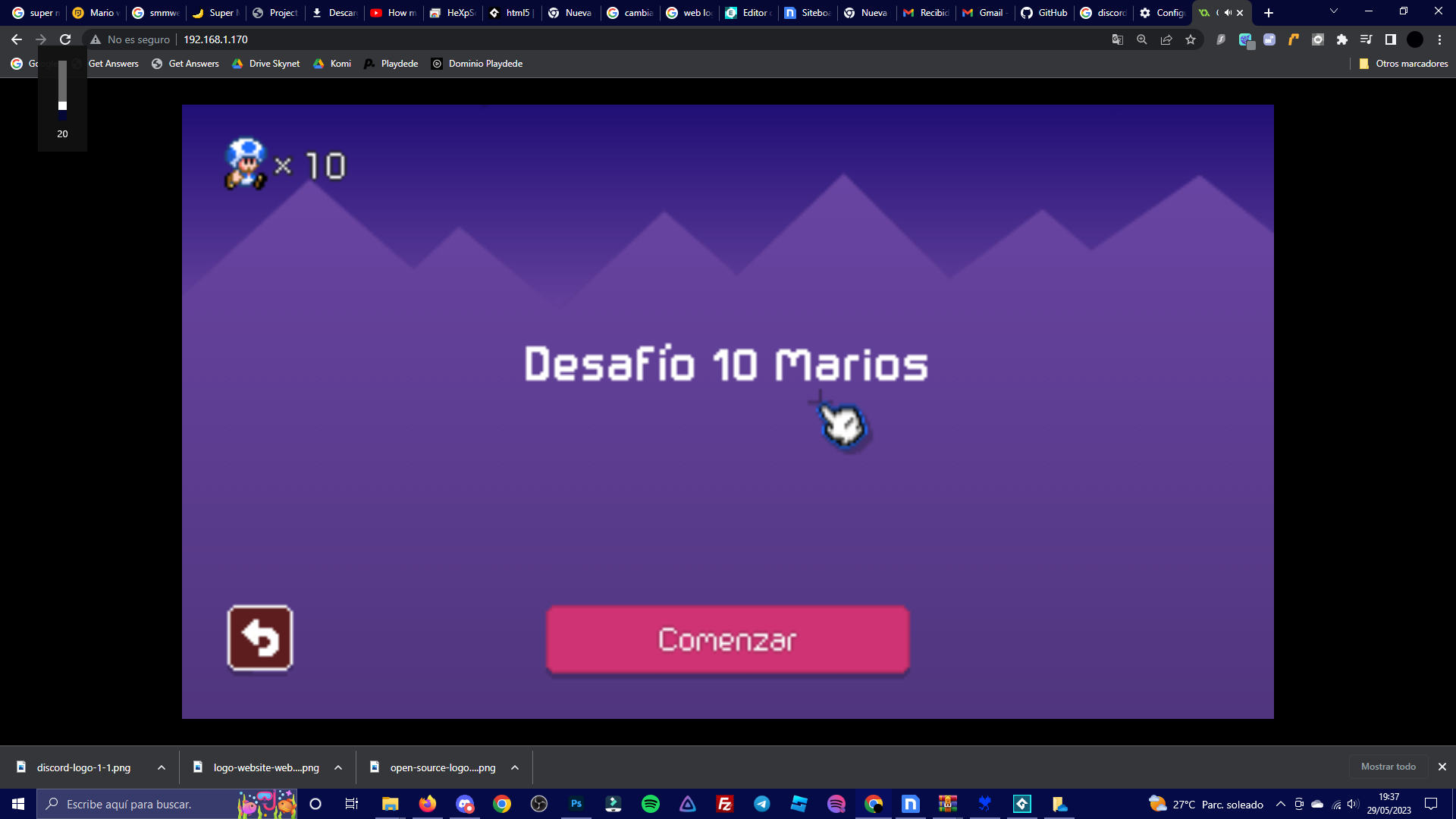The image size is (1456, 819).
Task: Bookmark this page with star icon
Action: pyautogui.click(x=1191, y=39)
